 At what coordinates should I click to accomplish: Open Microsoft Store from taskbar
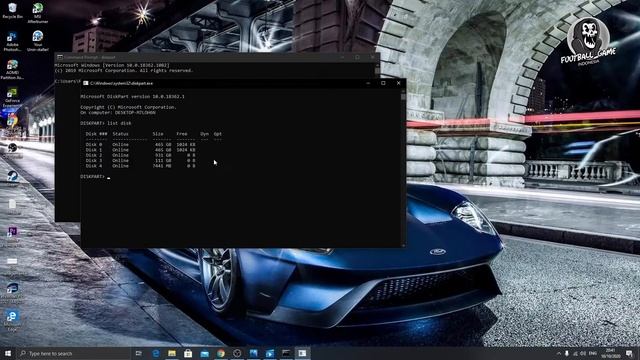pyautogui.click(x=188, y=353)
